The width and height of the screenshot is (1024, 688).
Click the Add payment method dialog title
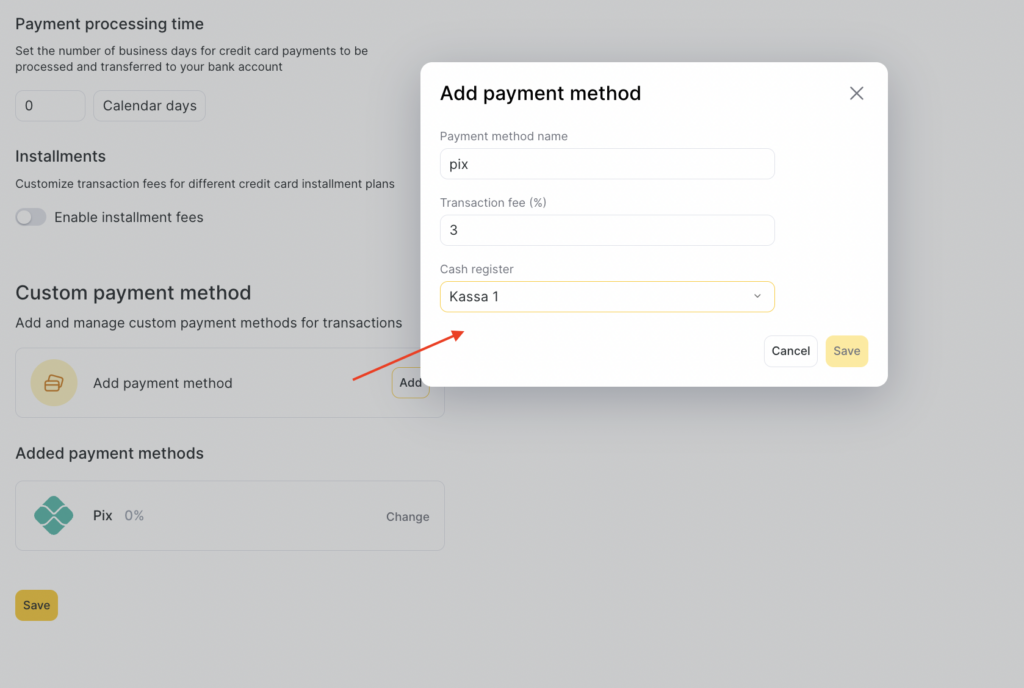(540, 93)
